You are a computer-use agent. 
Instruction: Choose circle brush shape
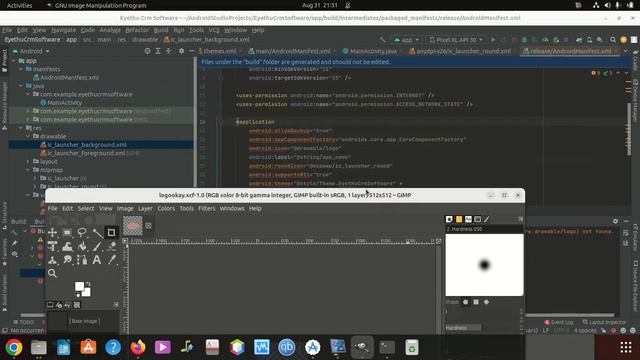click(x=466, y=302)
